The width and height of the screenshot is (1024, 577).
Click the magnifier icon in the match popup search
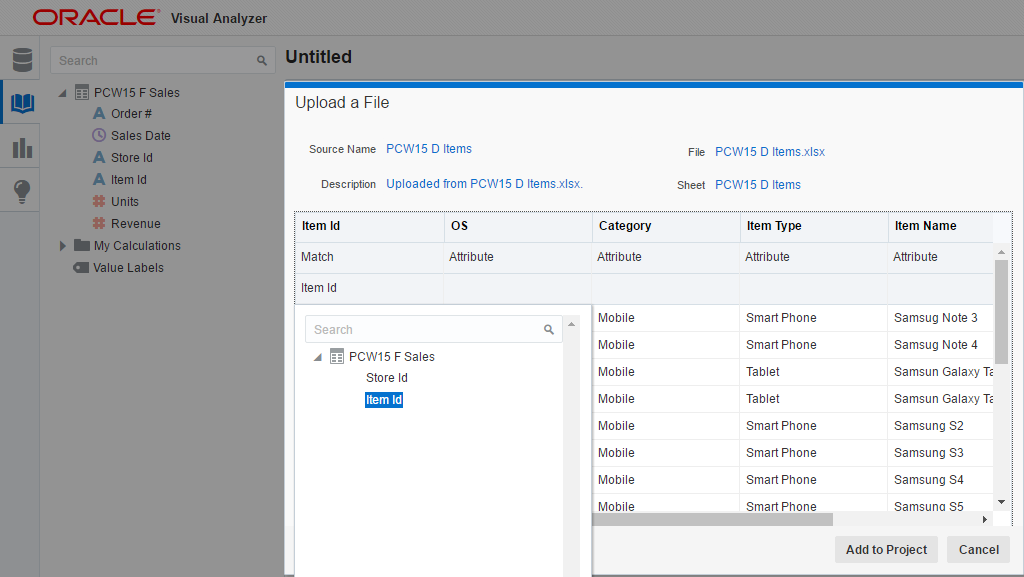pyautogui.click(x=549, y=330)
